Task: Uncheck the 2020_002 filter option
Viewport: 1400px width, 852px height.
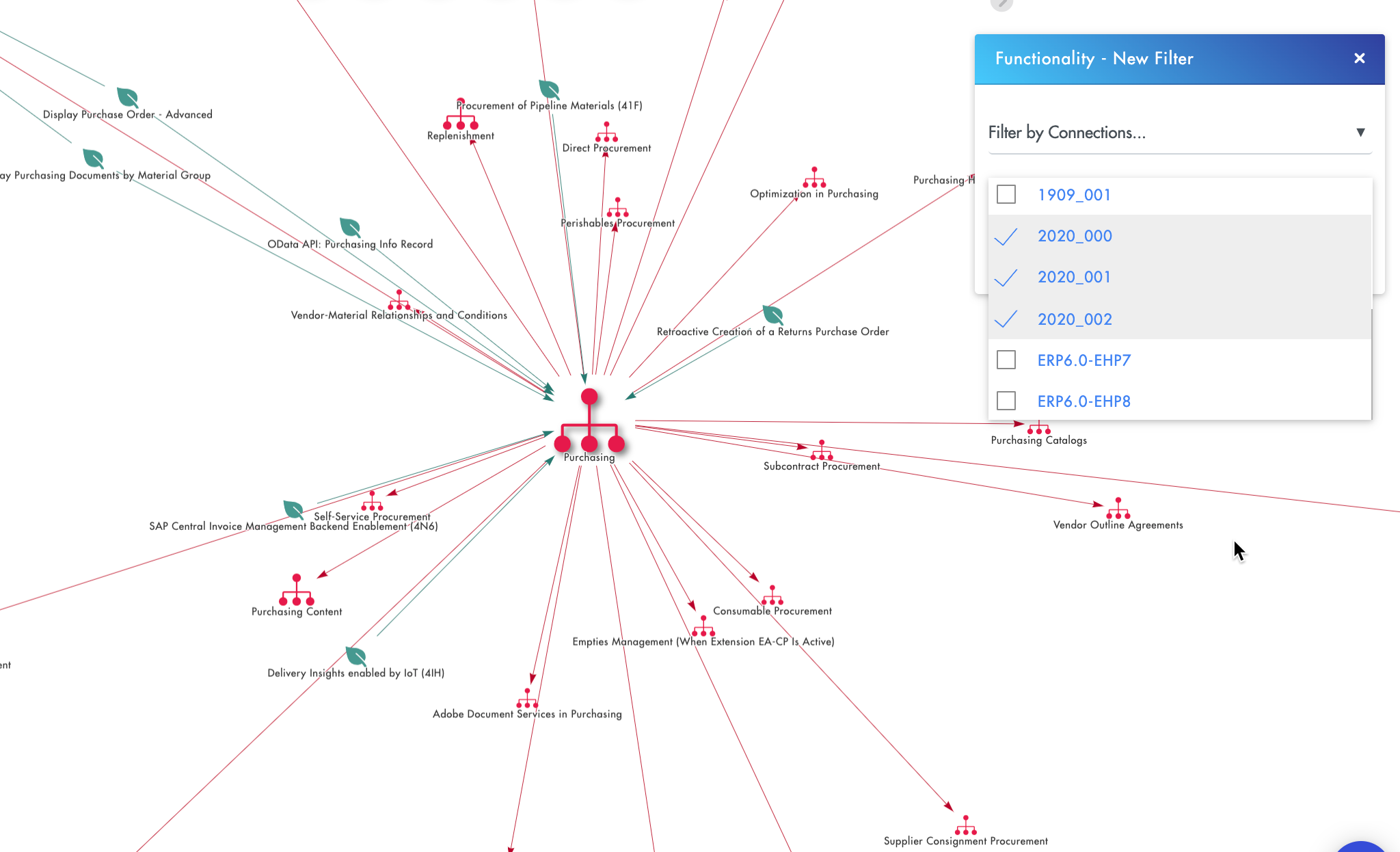Action: pos(1005,318)
